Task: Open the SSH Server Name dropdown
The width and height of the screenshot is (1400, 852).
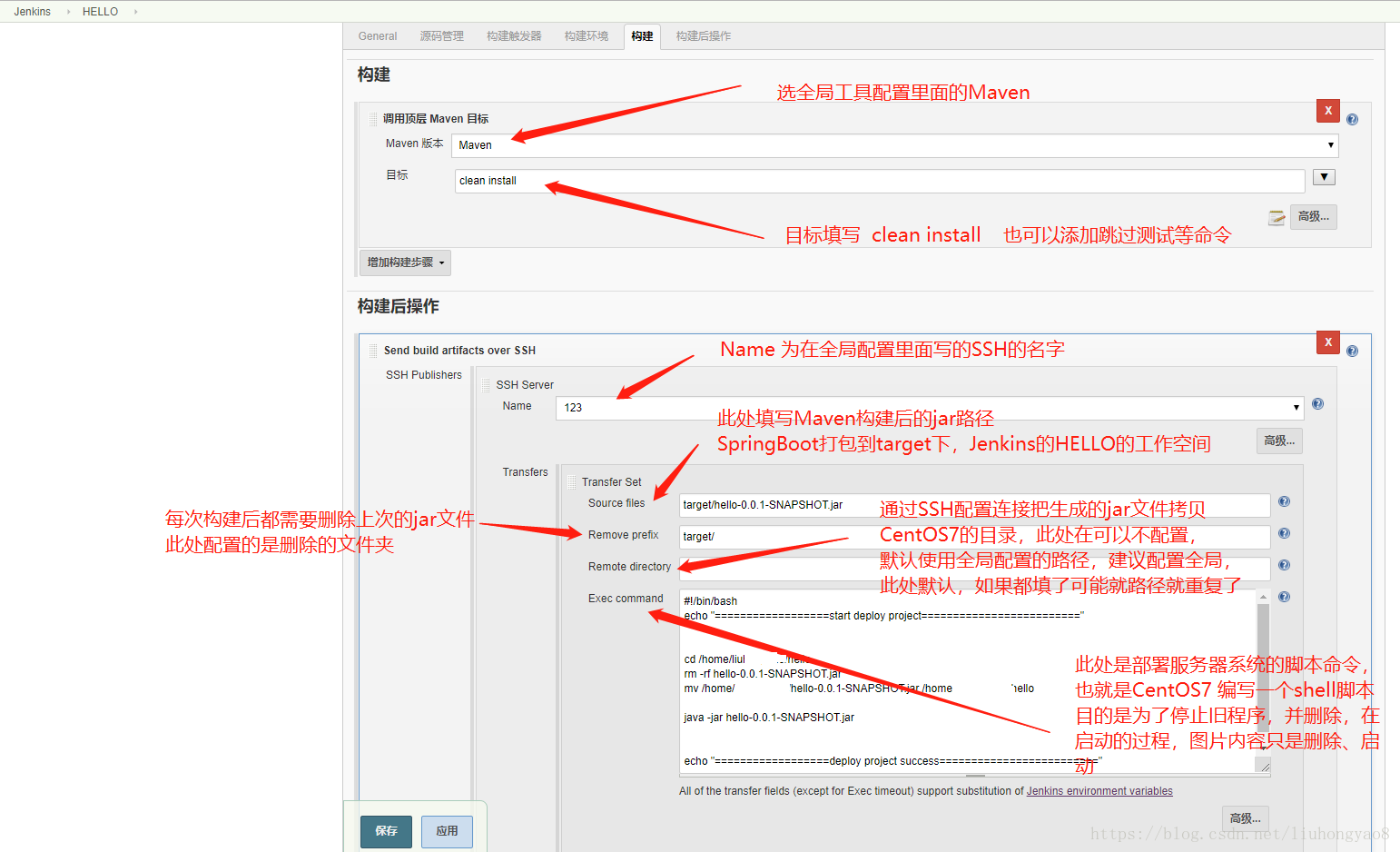Action: (x=930, y=408)
